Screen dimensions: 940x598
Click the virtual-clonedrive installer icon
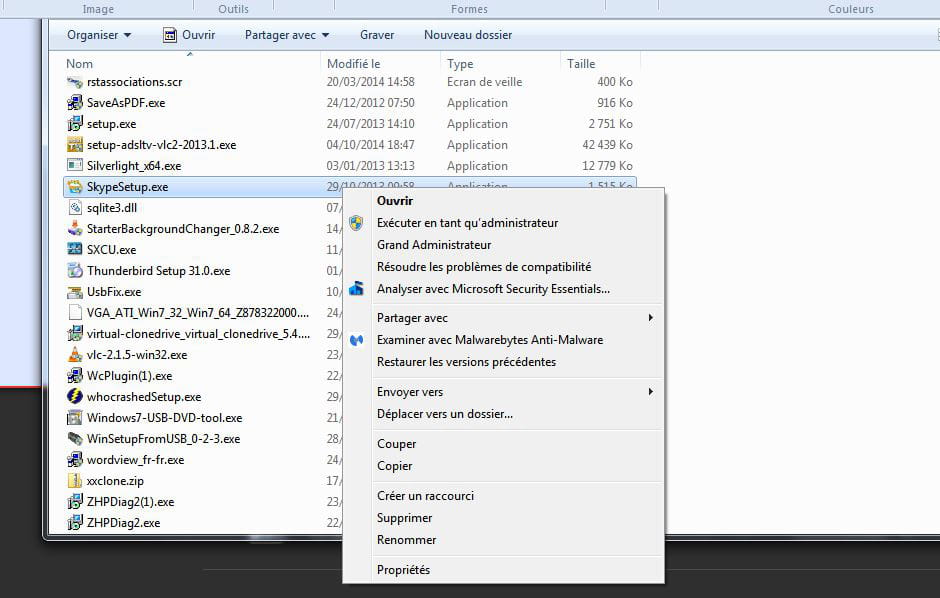[75, 334]
